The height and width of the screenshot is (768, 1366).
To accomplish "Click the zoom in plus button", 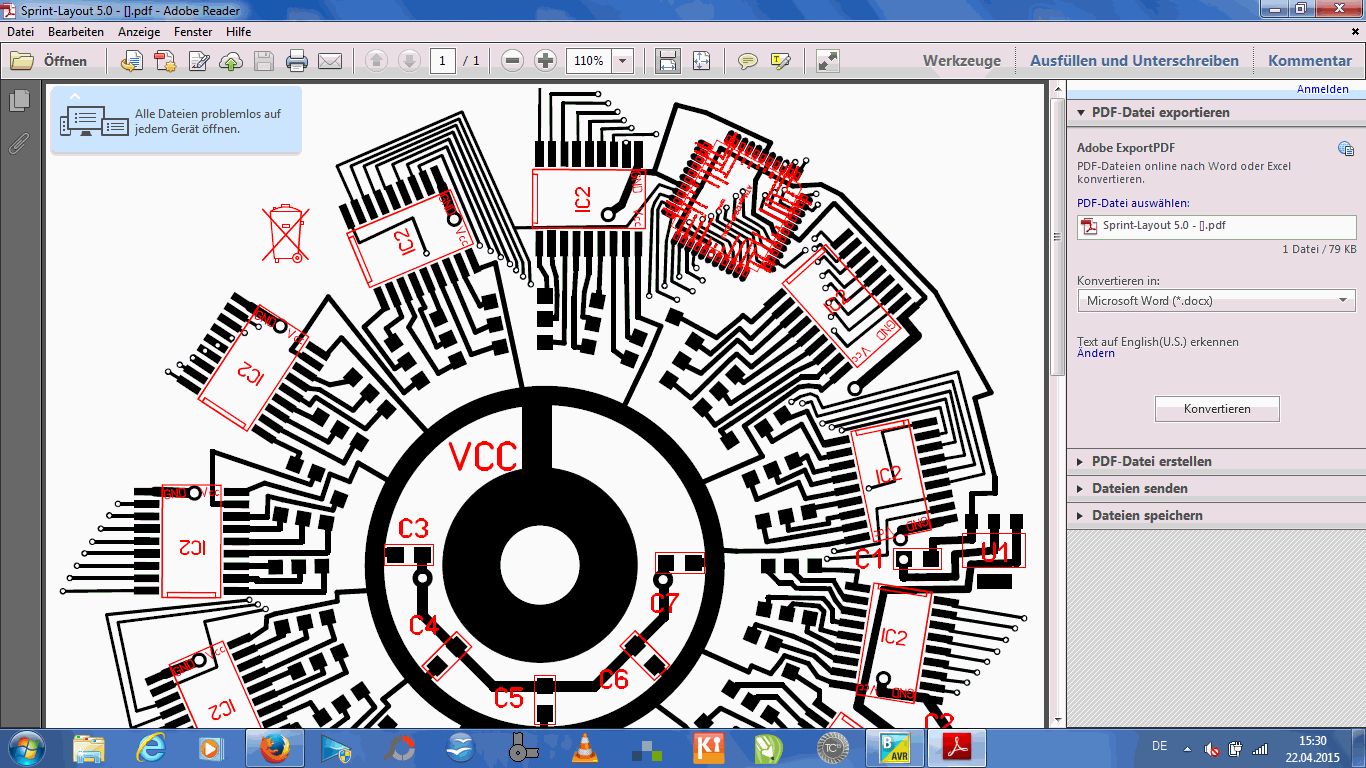I will (x=545, y=61).
